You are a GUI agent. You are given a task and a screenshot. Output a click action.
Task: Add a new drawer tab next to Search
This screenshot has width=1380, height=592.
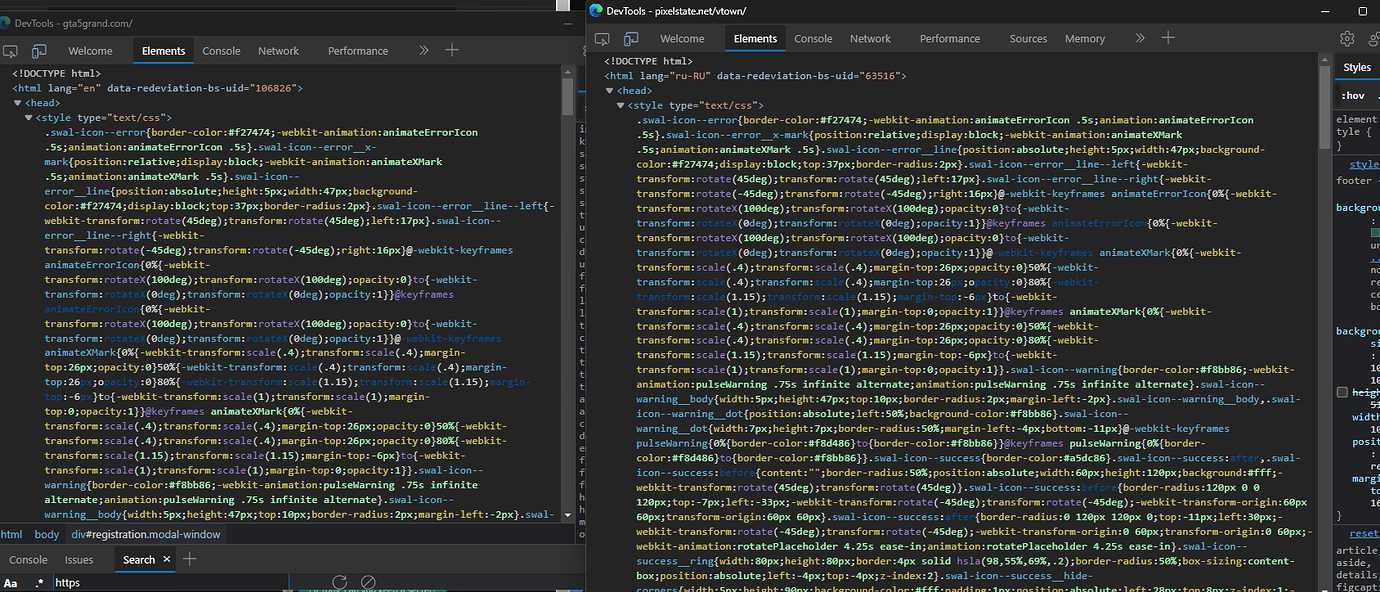click(x=189, y=559)
